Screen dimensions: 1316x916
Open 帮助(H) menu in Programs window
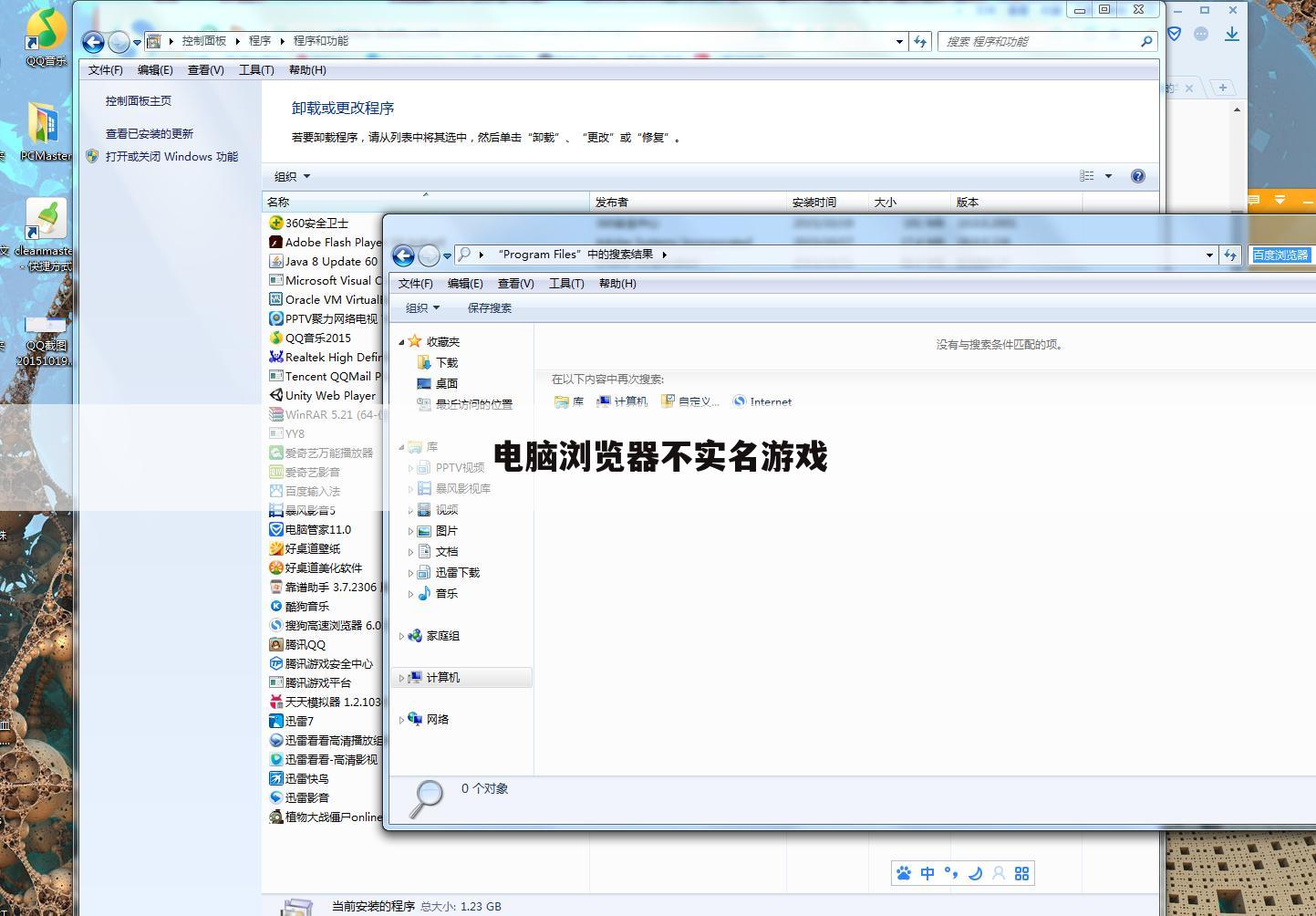coord(307,69)
